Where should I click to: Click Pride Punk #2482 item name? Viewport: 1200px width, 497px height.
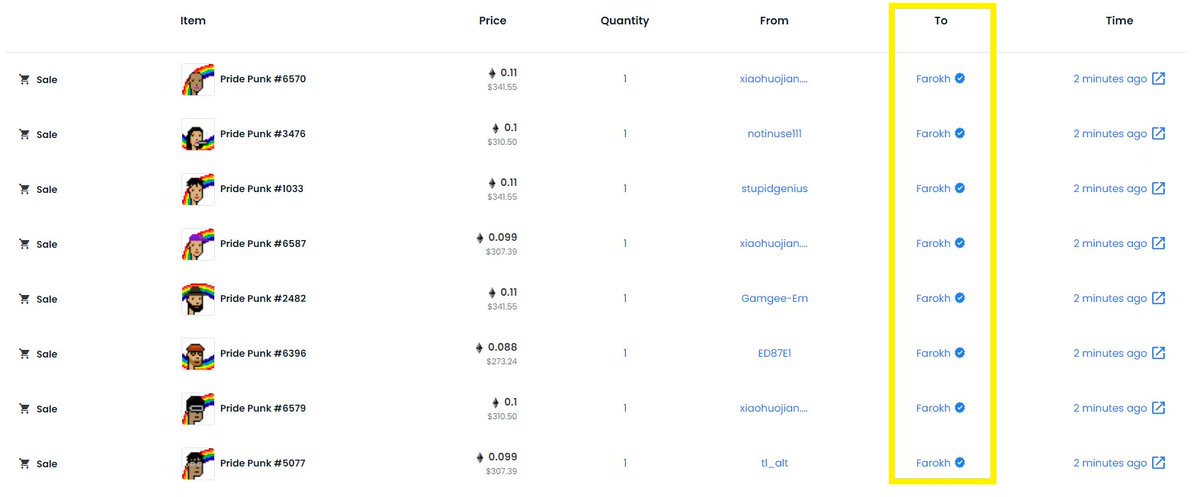pyautogui.click(x=263, y=299)
